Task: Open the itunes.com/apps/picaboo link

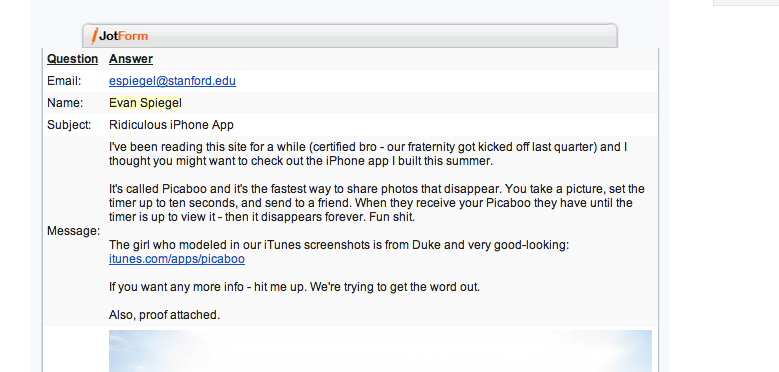Action: (177, 259)
